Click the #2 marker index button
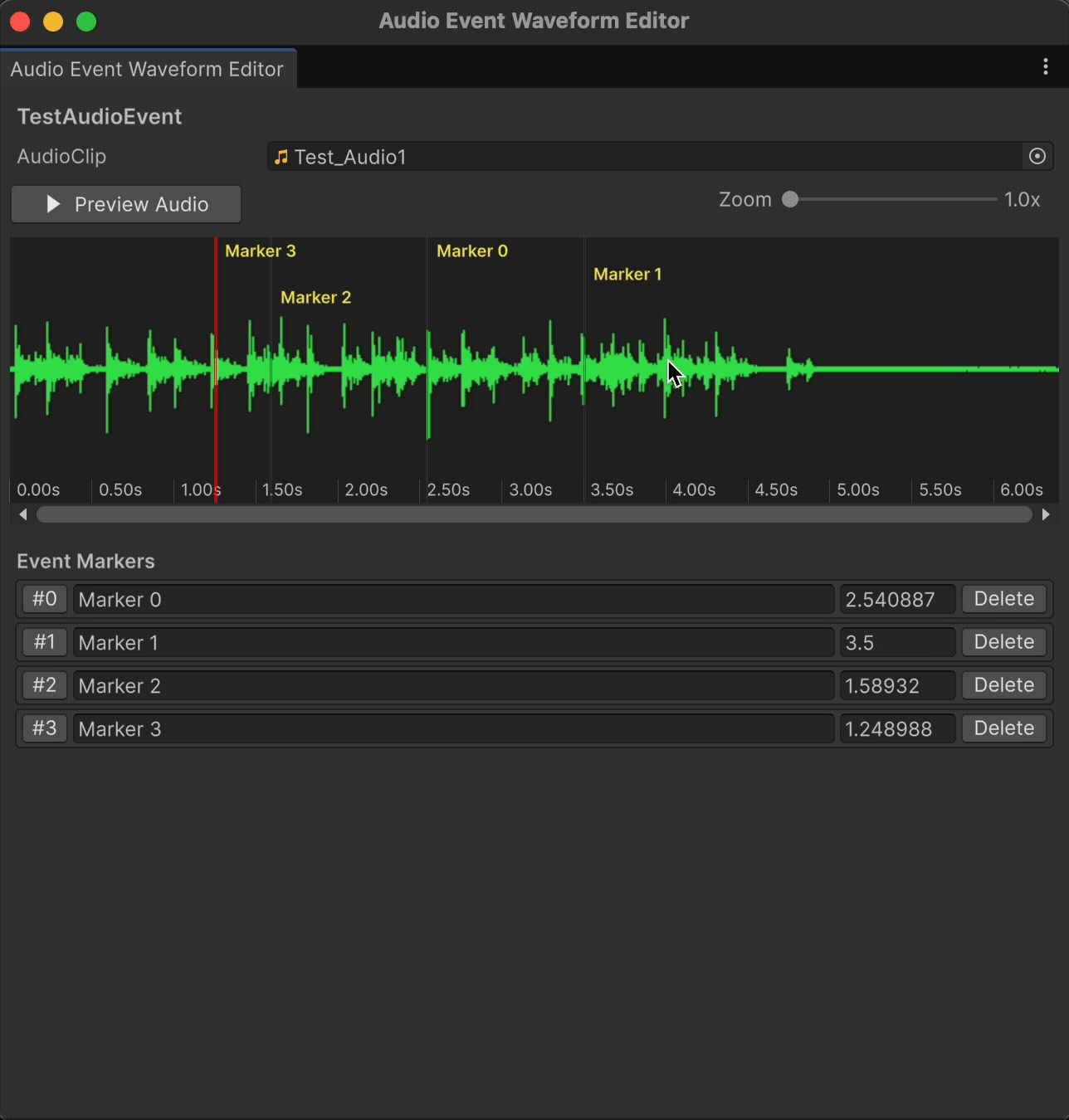This screenshot has height=1120, width=1069. click(45, 685)
